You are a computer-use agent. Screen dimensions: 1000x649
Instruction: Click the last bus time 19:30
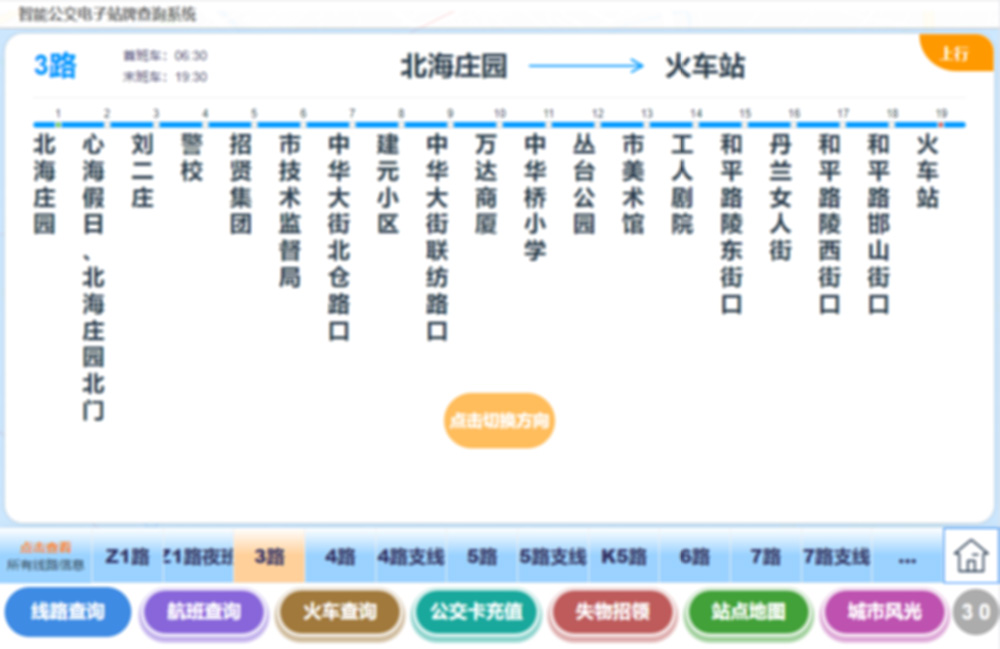pos(191,77)
